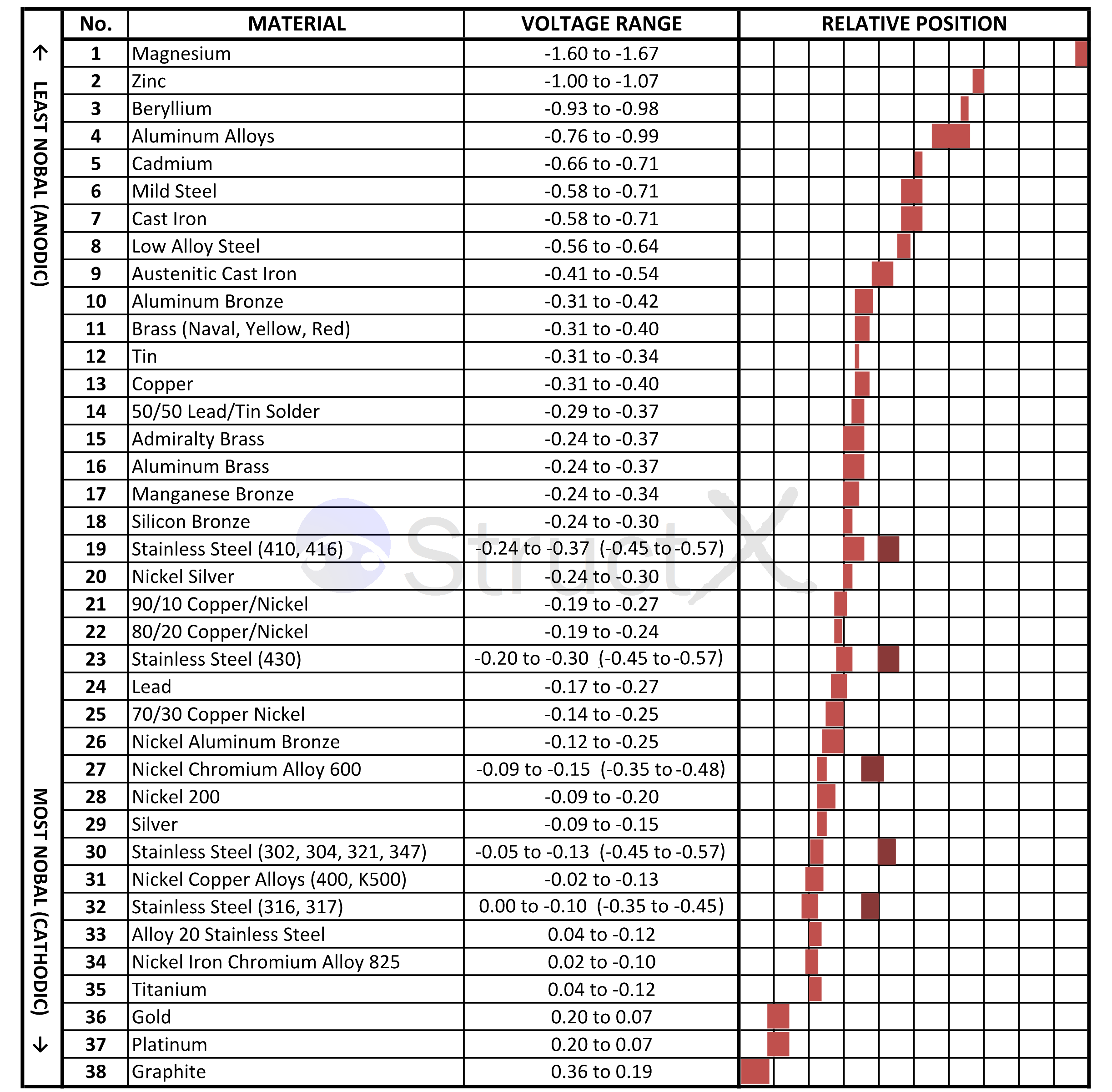Click the Mild Steel voltage range cell

tap(601, 191)
